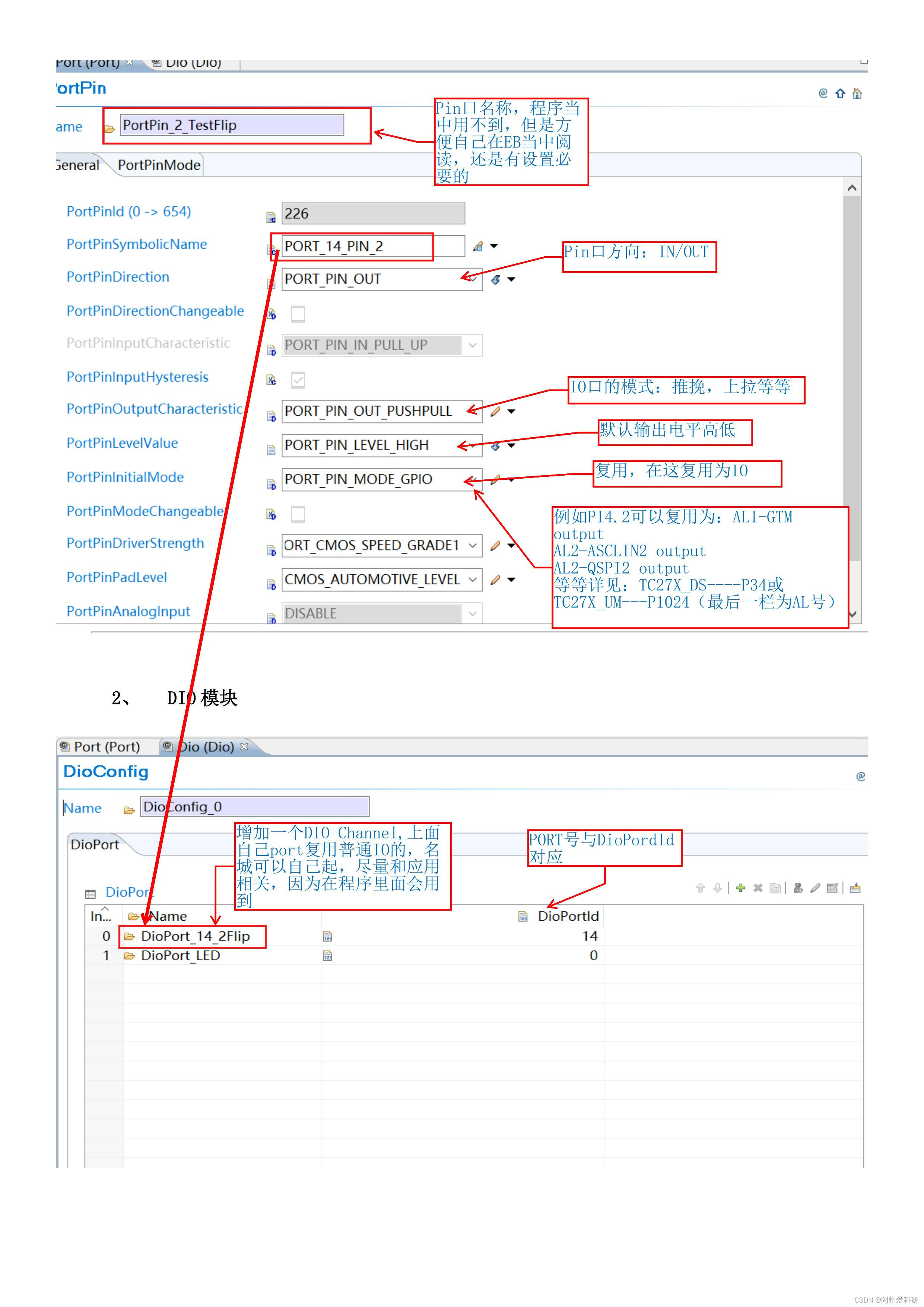Viewport: 924px width, 1307px height.
Task: Click the person-with-plus icon in DioPort toolbar
Action: (798, 888)
